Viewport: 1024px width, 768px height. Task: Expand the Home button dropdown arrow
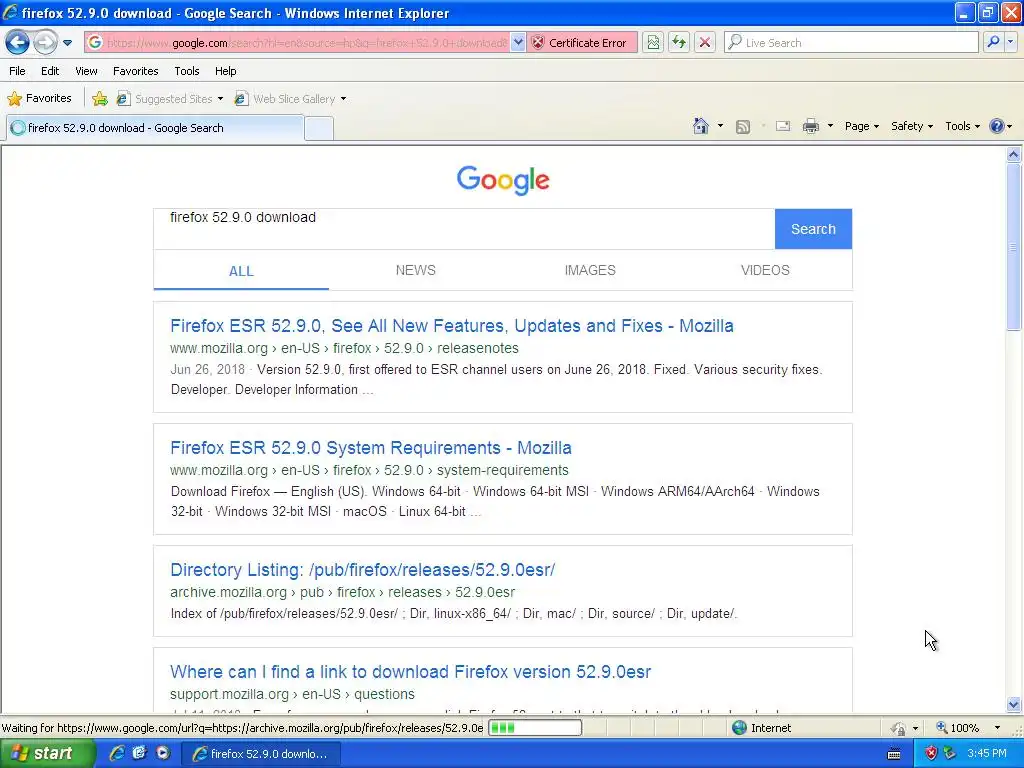[x=720, y=126]
